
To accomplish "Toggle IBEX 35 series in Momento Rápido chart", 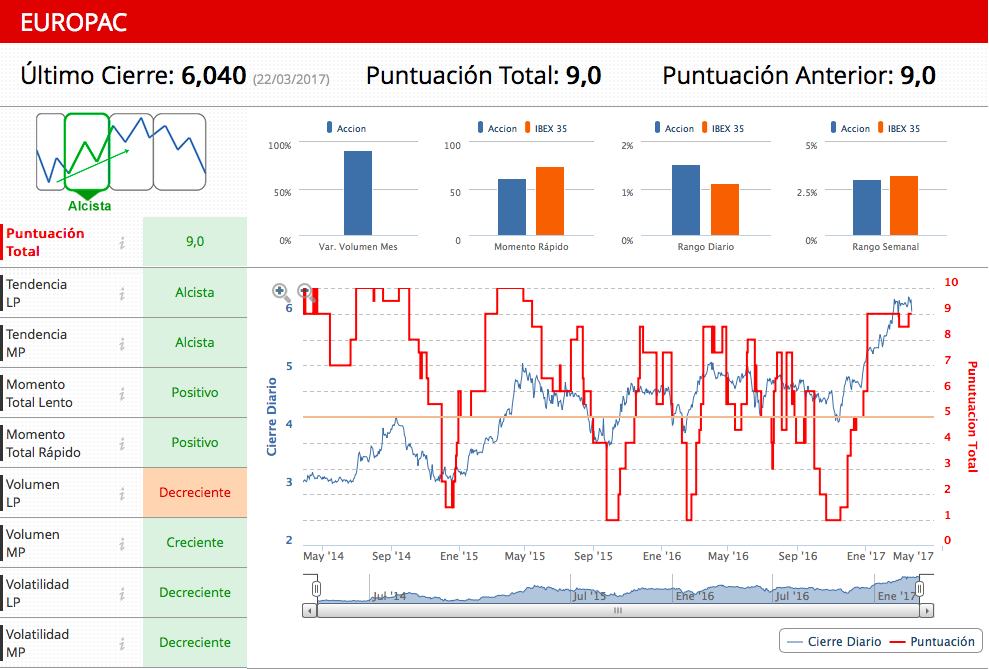I will tap(546, 128).
